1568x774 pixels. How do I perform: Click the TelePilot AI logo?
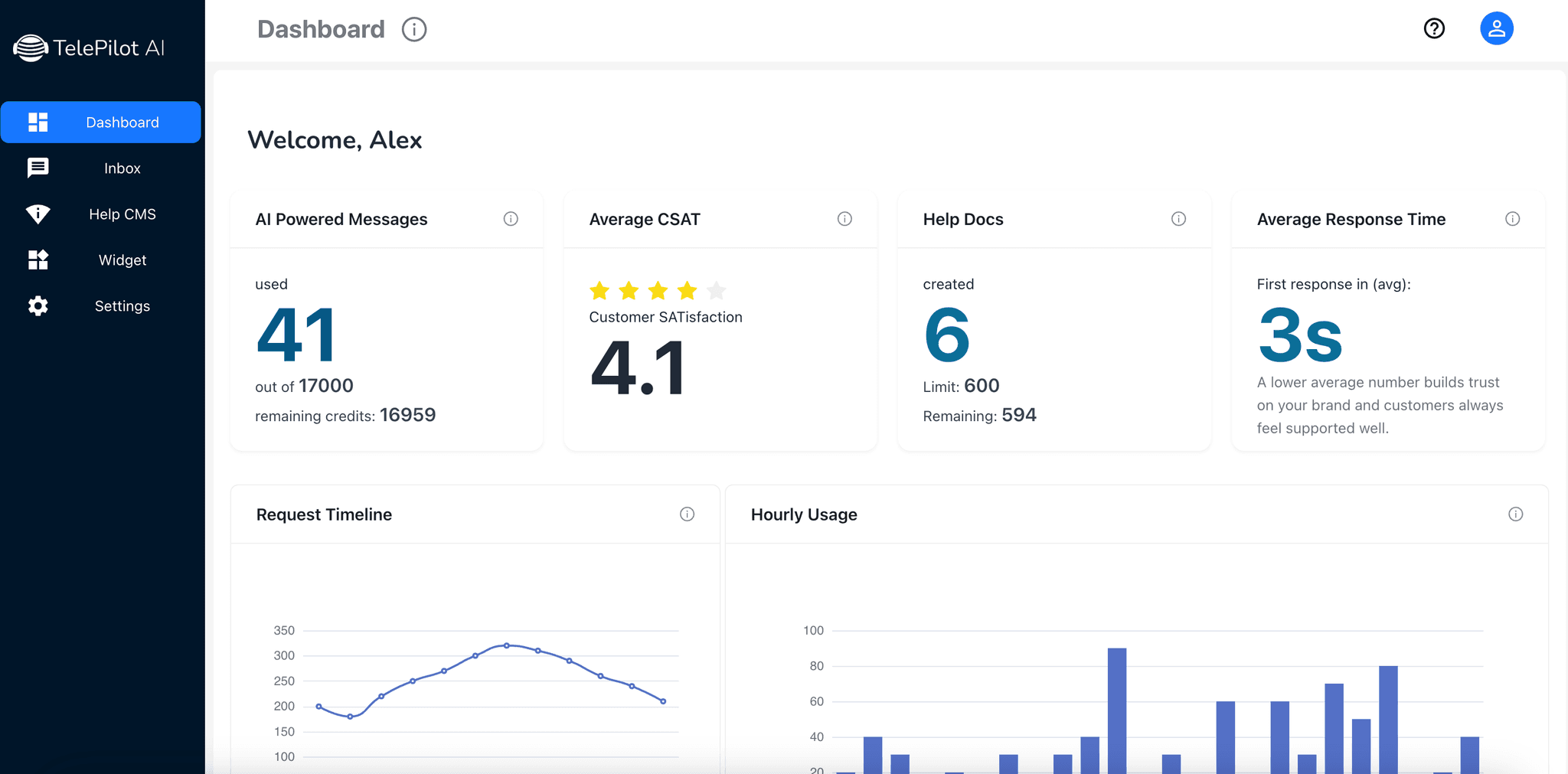point(89,47)
